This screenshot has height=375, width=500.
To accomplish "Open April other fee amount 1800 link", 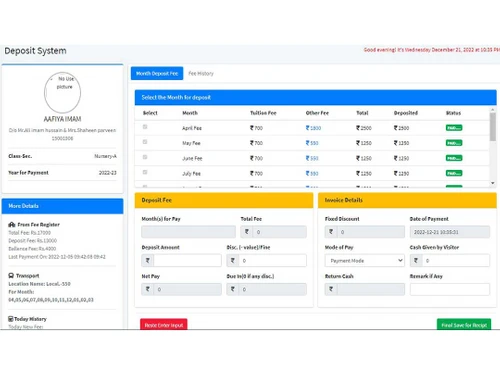I will (x=313, y=128).
